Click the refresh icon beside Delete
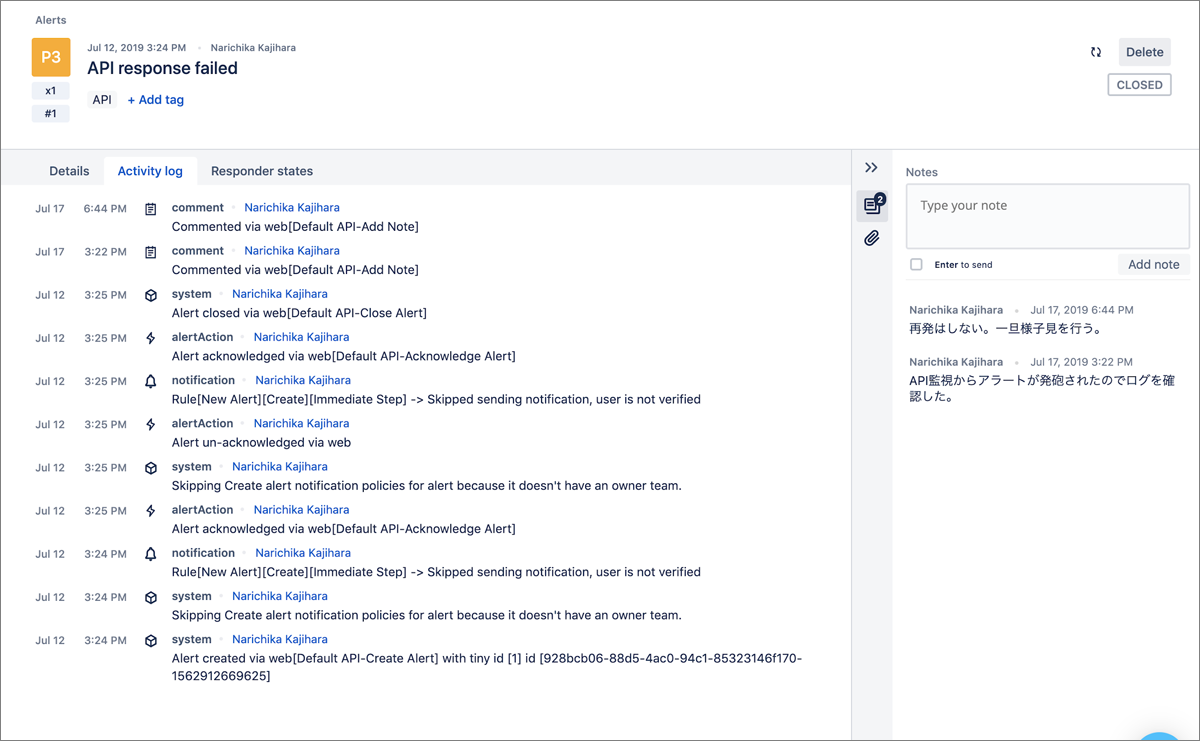The width and height of the screenshot is (1200, 741). click(x=1096, y=52)
